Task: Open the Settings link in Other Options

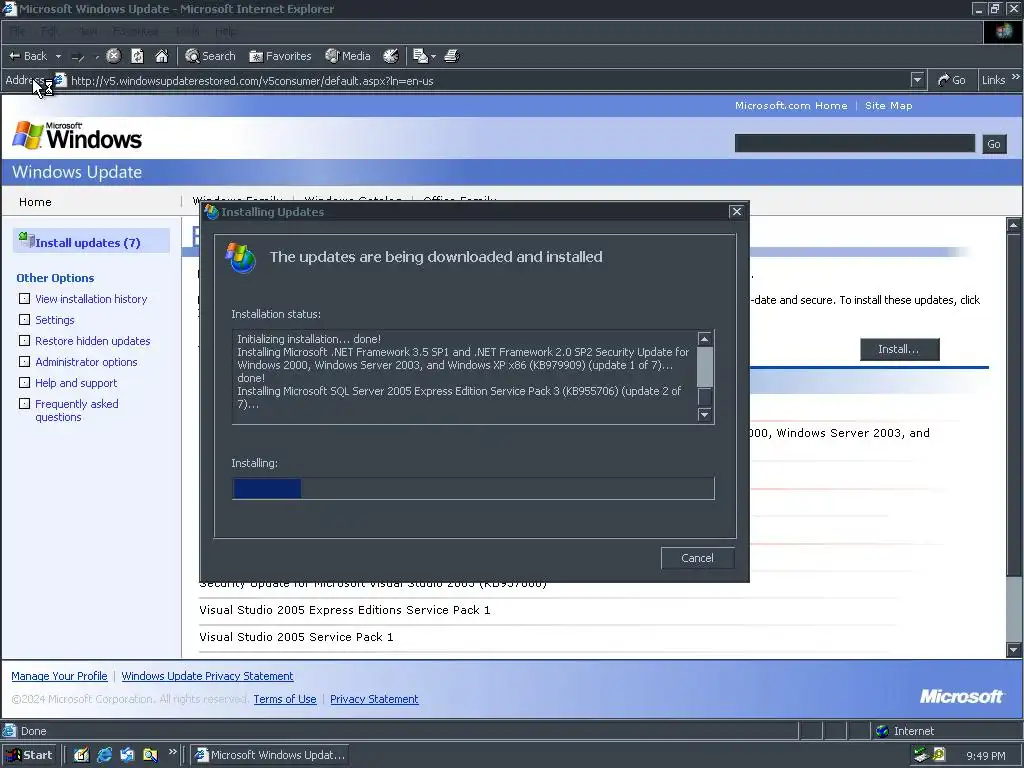Action: pyautogui.click(x=55, y=320)
